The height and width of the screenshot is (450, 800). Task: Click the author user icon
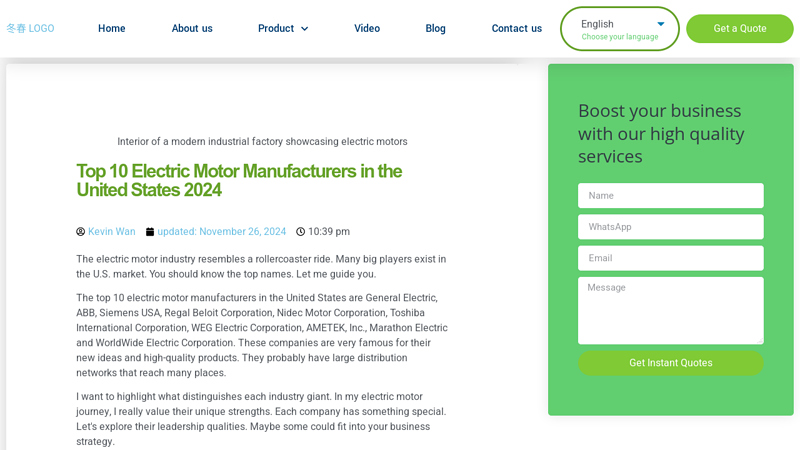81,232
